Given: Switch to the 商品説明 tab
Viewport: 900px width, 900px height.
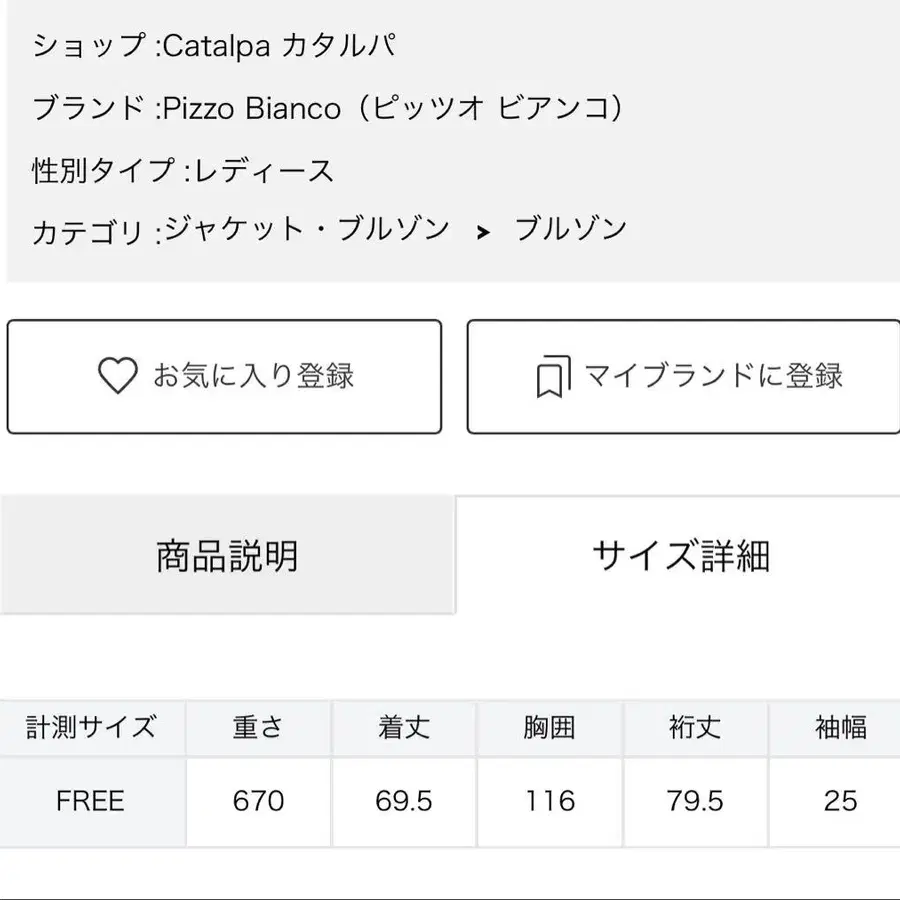Looking at the screenshot, I should pos(227,555).
